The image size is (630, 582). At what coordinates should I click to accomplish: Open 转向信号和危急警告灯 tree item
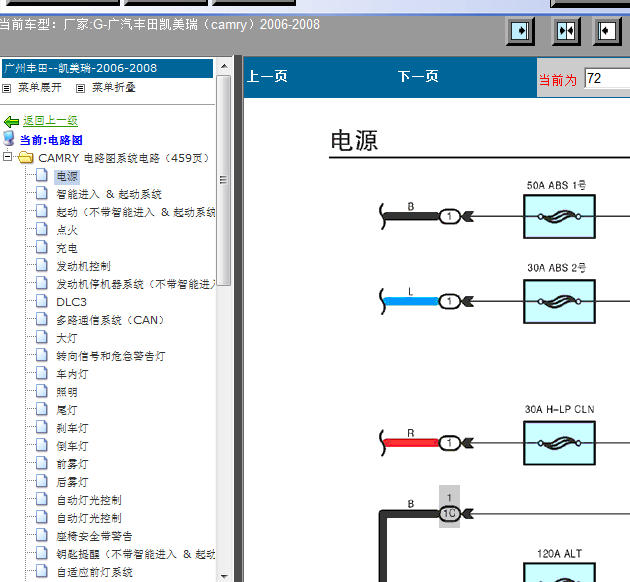[x=110, y=356]
